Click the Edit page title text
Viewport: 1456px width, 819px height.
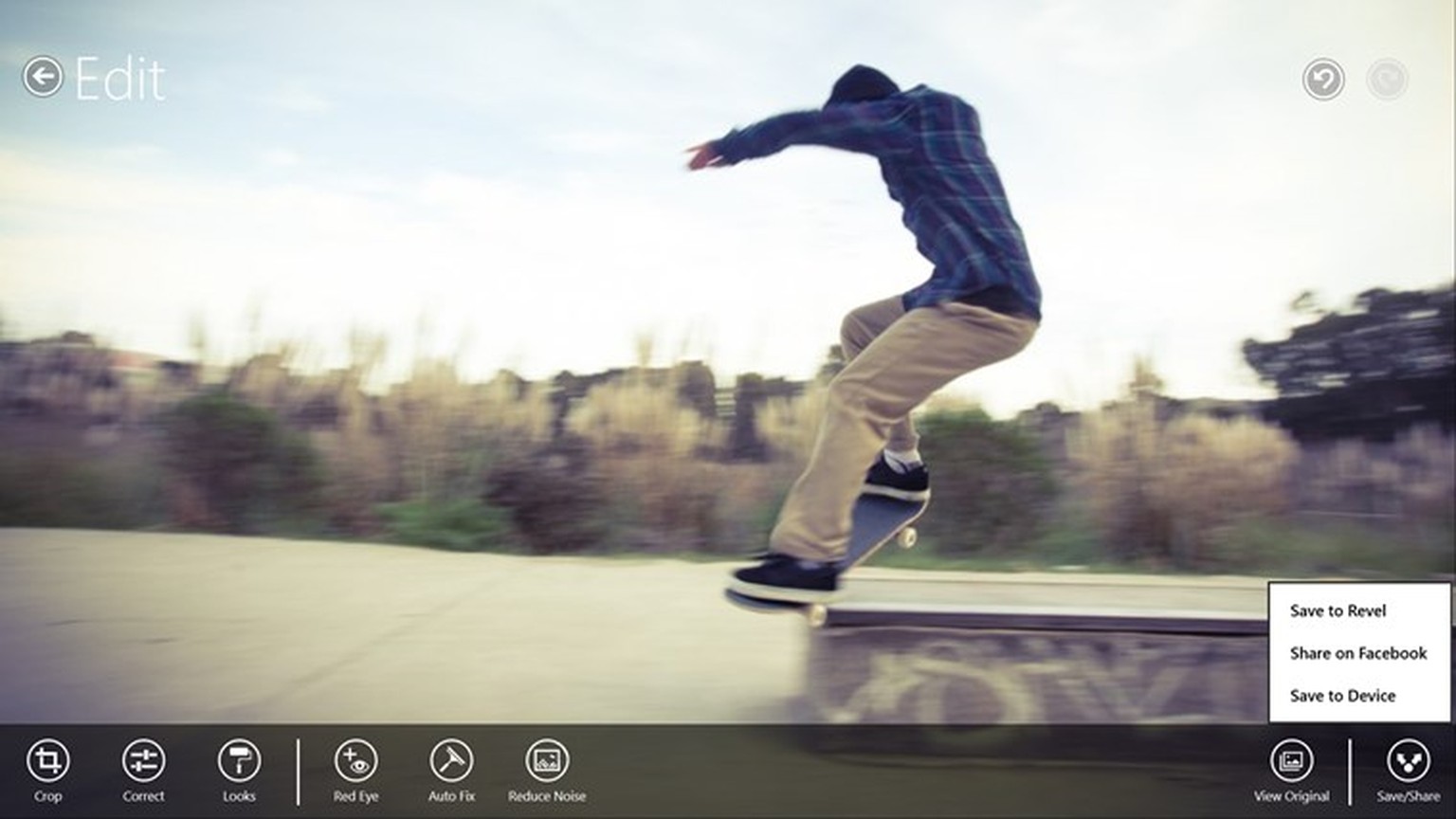[x=120, y=79]
